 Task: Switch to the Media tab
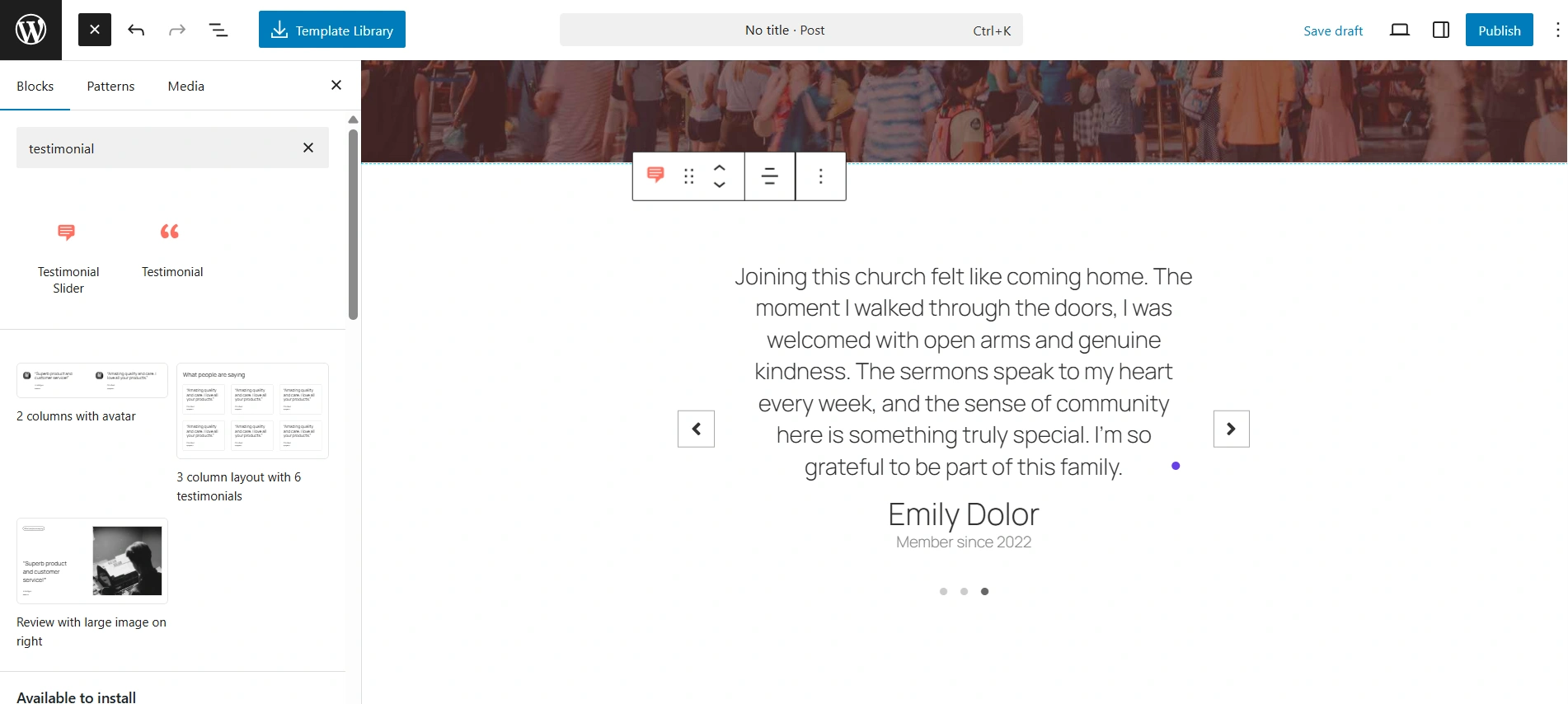186,86
